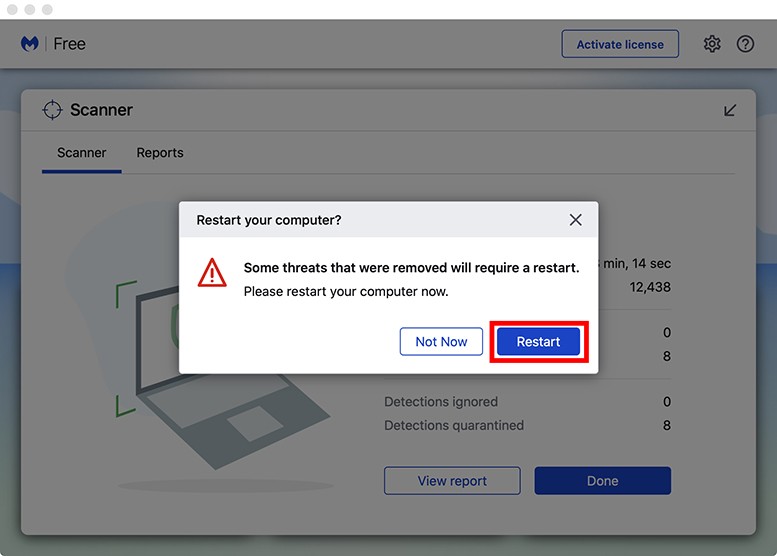Confirm with the Restart button
Screen dimensions: 777x556
538,341
